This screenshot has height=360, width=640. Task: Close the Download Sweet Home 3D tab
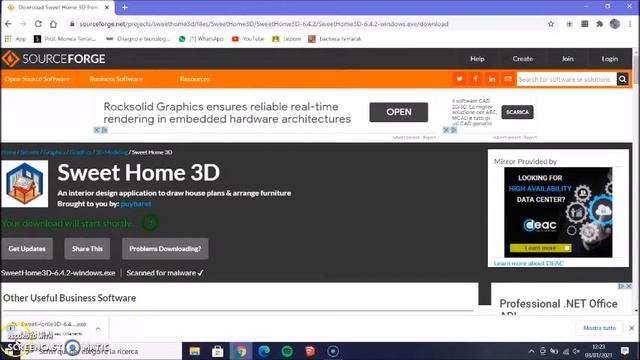107,7
